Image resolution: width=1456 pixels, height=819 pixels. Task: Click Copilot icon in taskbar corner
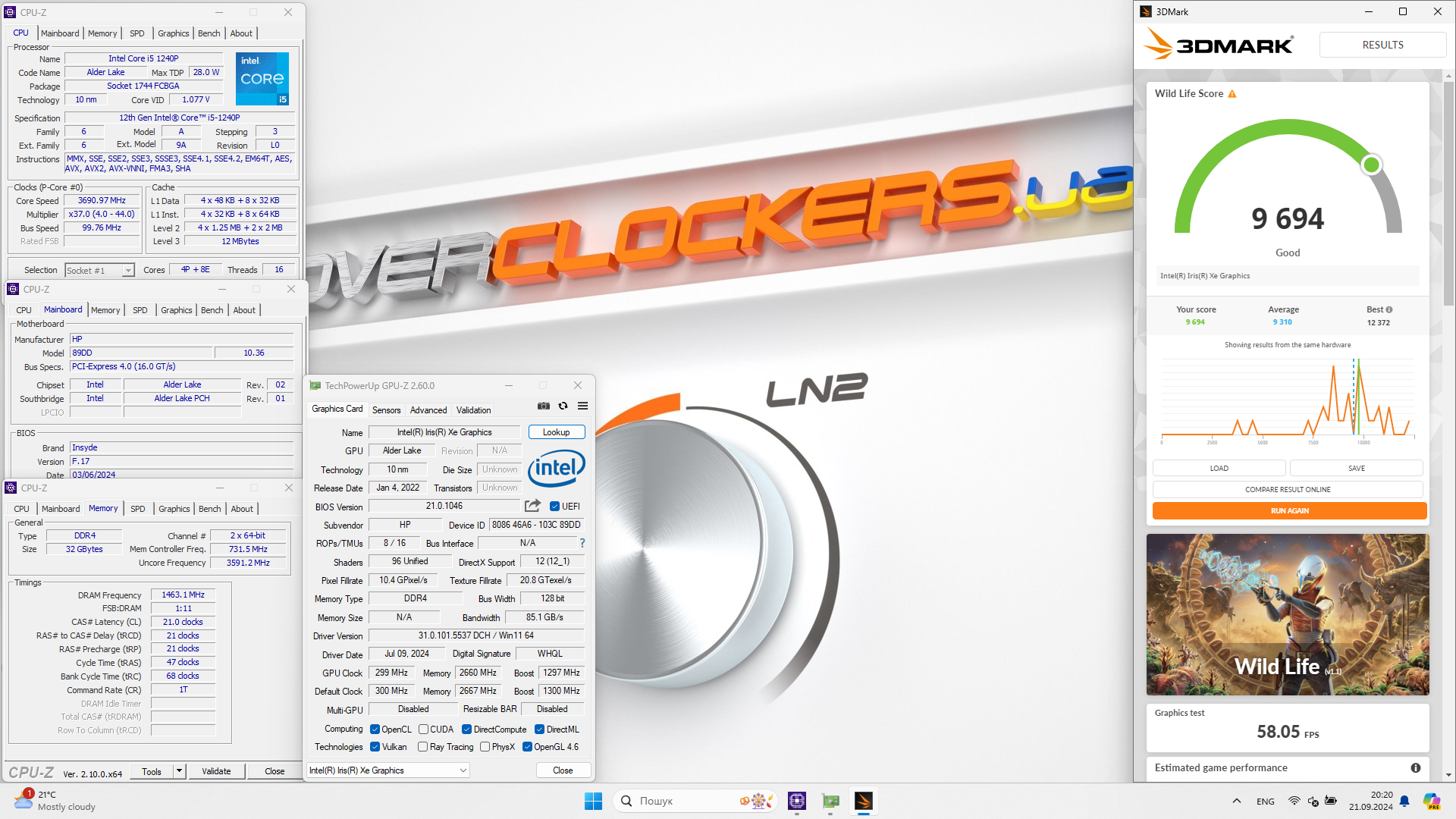[x=1432, y=801]
